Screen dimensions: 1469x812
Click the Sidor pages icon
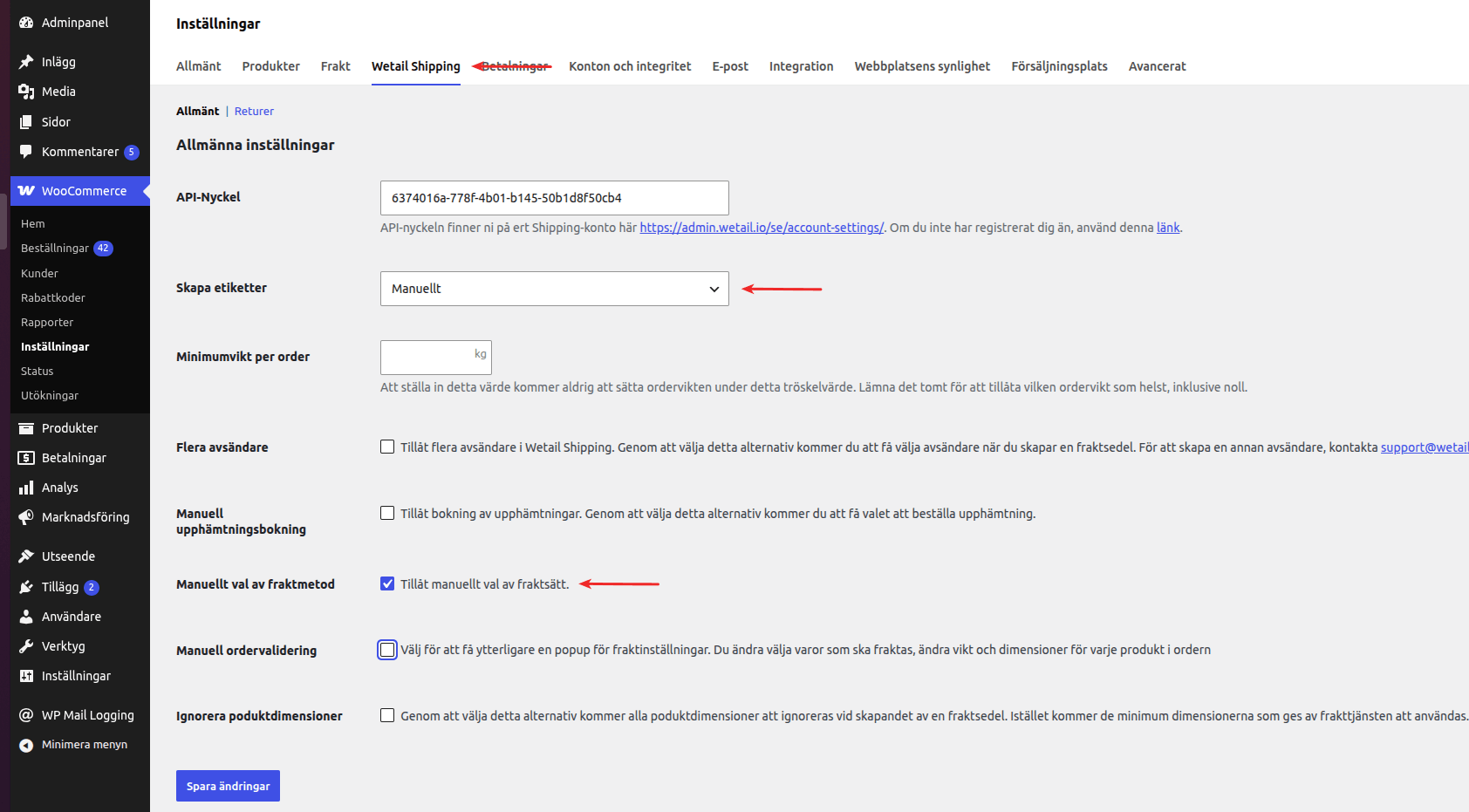coord(26,122)
